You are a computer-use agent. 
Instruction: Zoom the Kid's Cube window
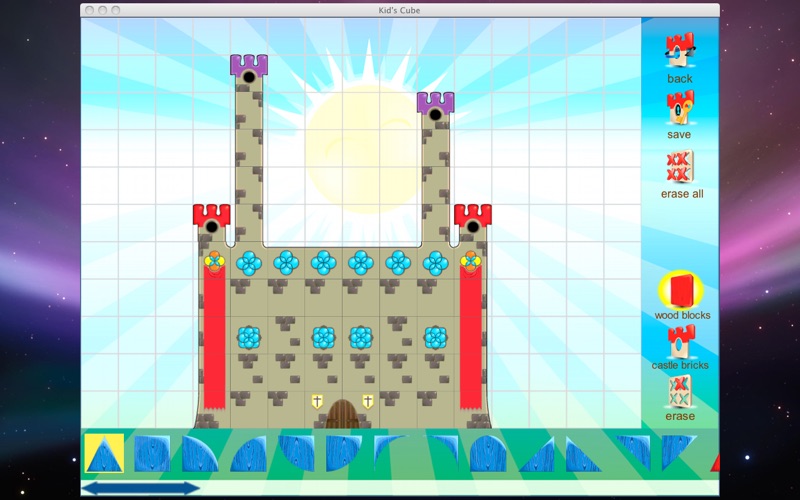tap(116, 10)
